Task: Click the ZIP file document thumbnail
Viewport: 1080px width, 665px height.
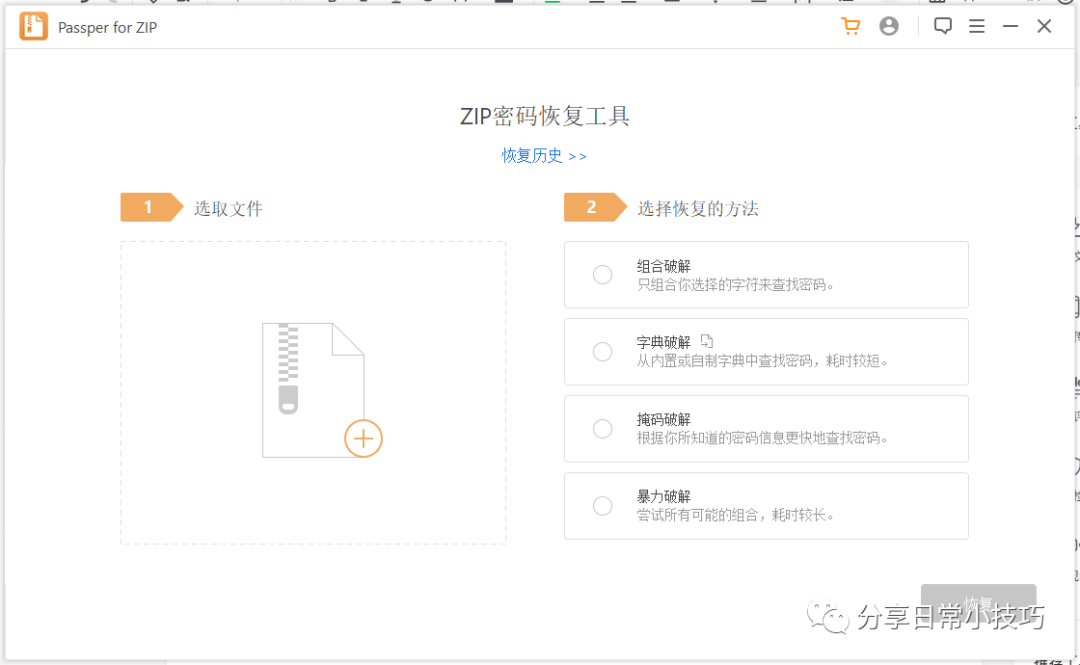Action: point(313,390)
